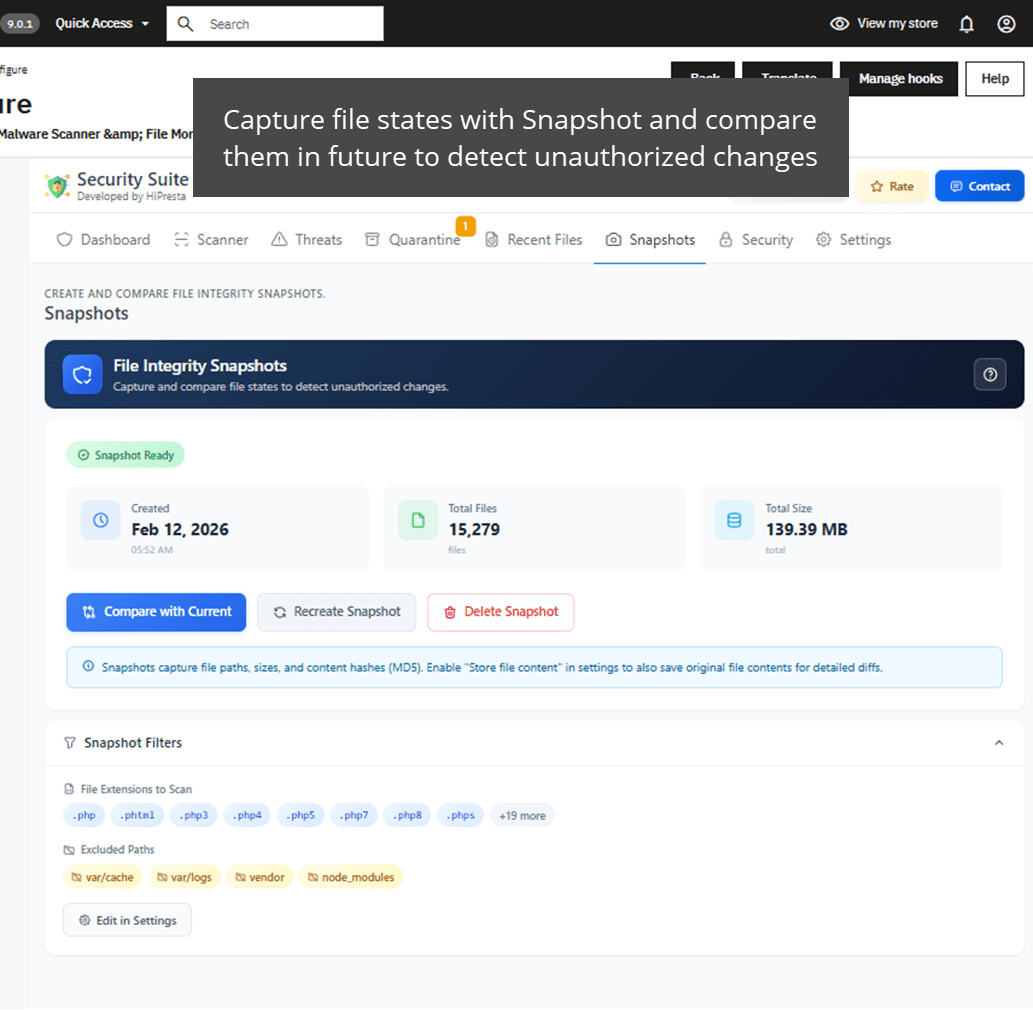Click the Rate button
Screen dimensions: 1033x1010
pos(891,186)
